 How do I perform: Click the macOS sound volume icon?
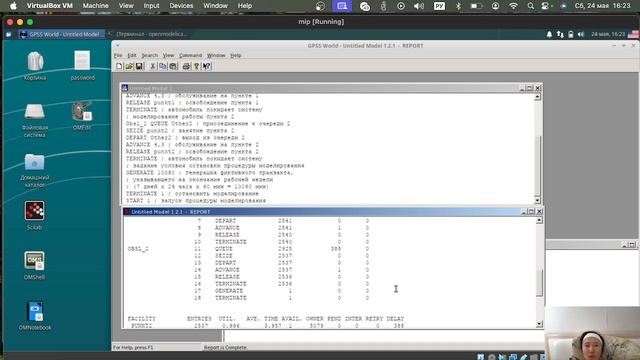[x=419, y=6]
